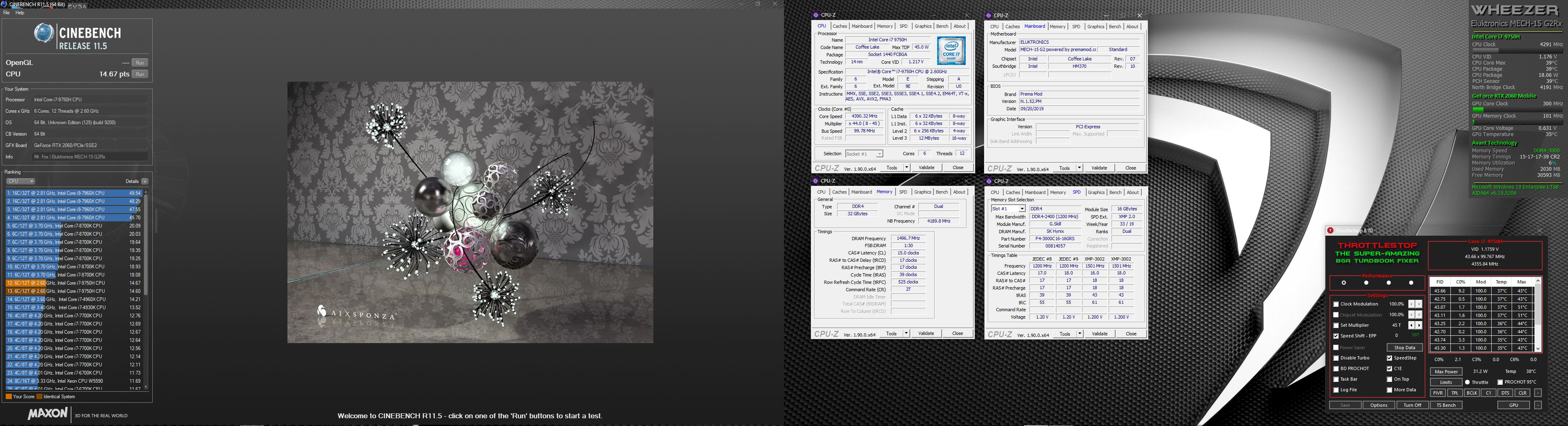Switch to Bench tab in top-left CPU-Z
The image size is (1568, 426).
click(942, 26)
